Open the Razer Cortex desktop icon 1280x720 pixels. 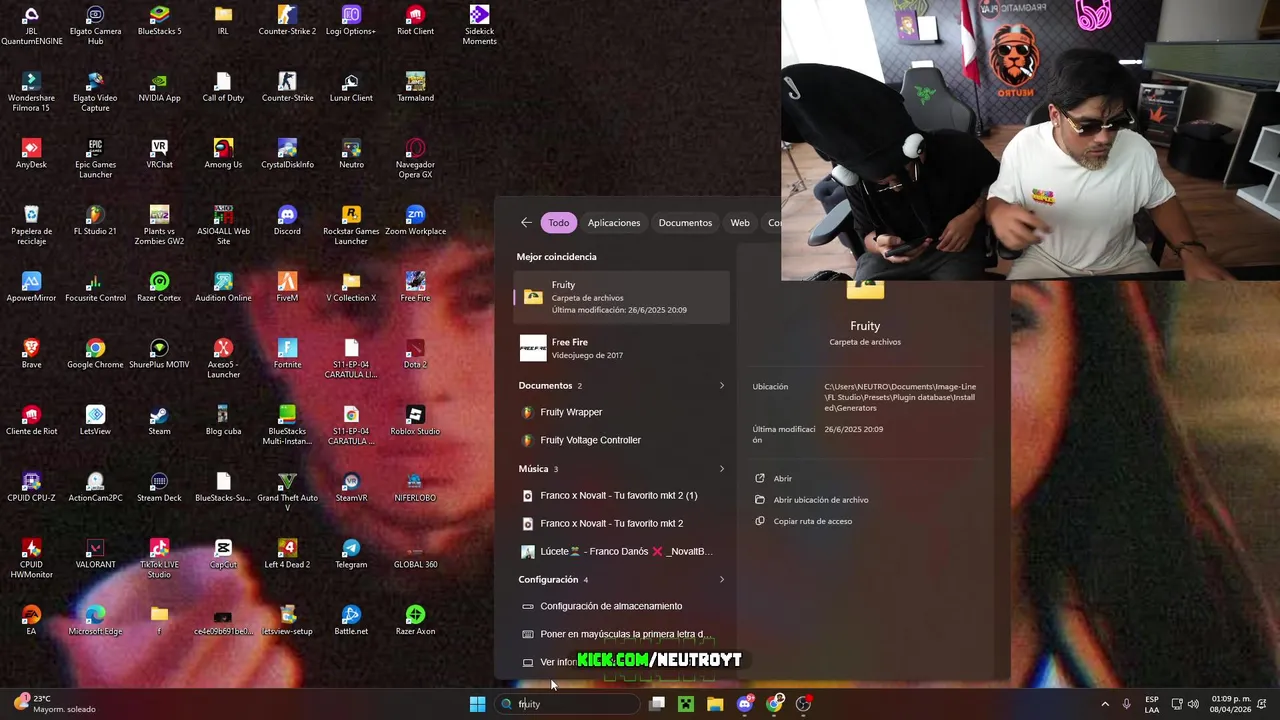159,287
